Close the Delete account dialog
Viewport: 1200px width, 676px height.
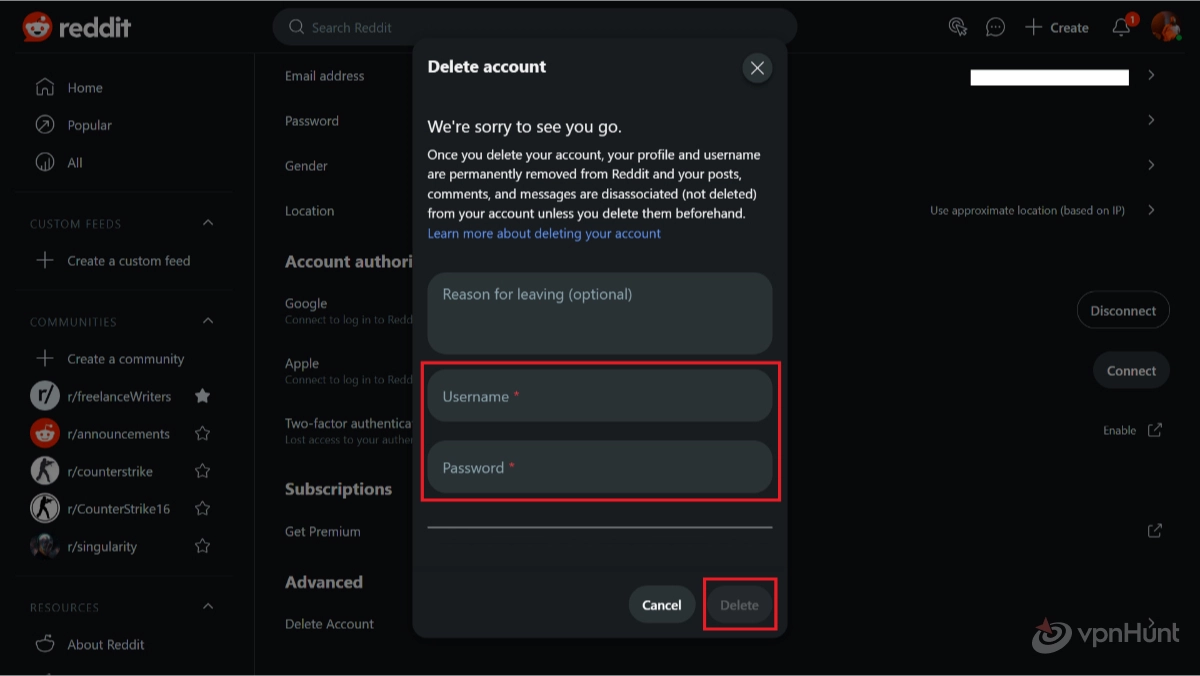point(757,68)
